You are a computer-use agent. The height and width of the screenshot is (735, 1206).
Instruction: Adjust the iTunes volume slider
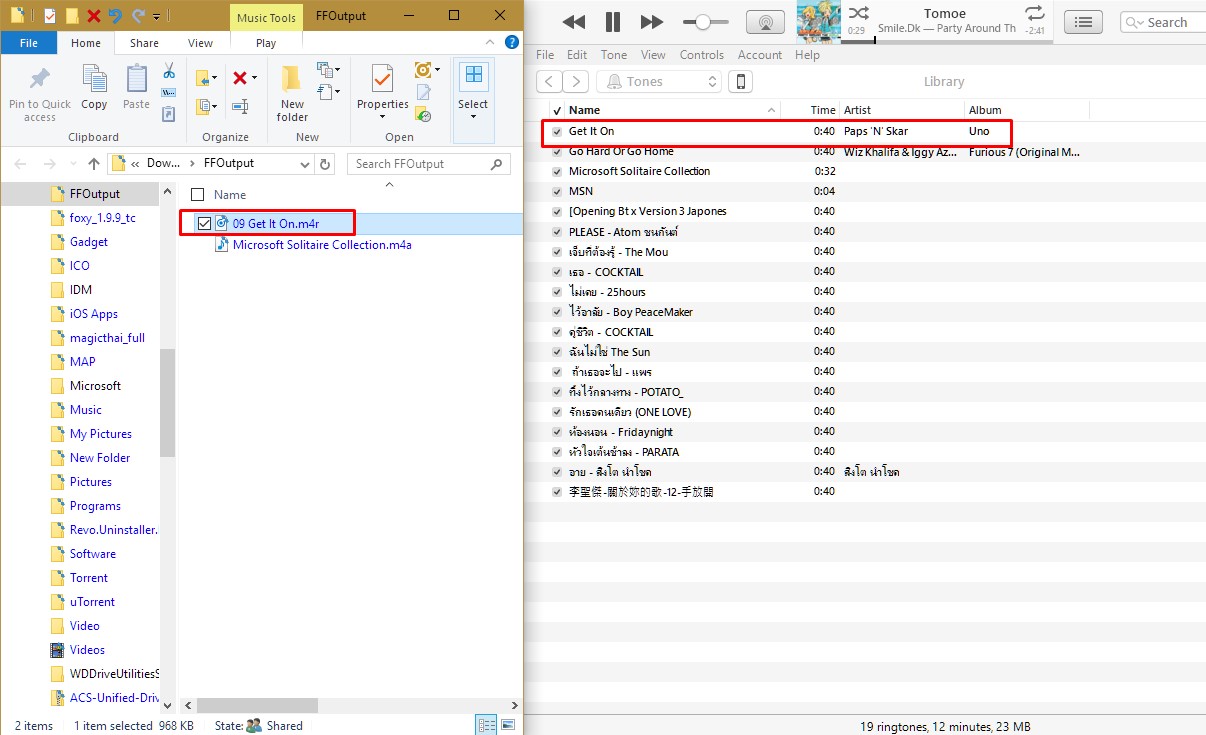point(704,22)
